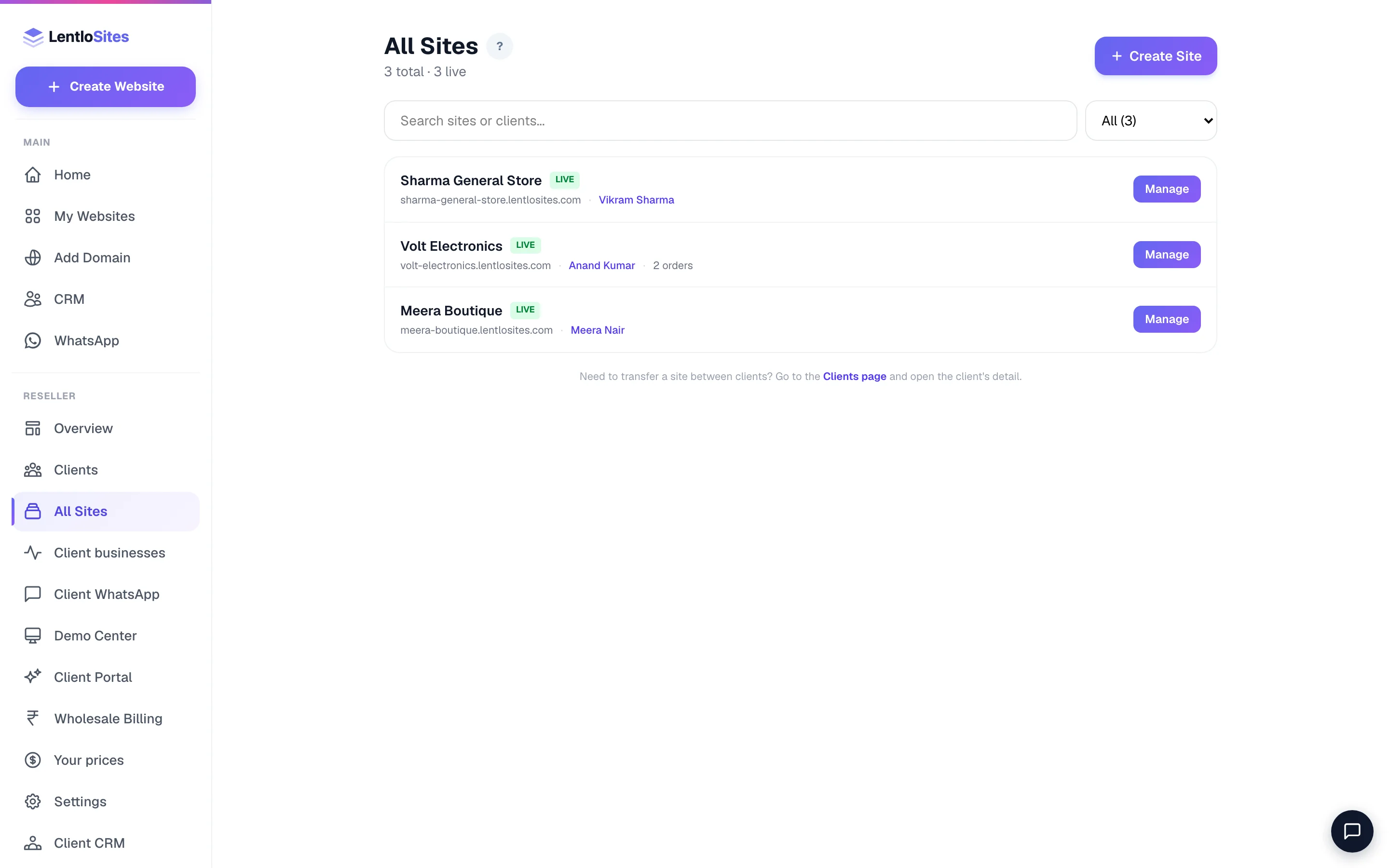Open client Vikram Sharma link
1389x868 pixels.
(636, 200)
